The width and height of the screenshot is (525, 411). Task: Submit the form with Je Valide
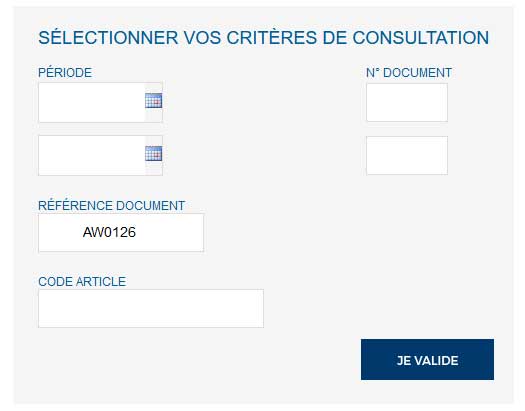427,359
